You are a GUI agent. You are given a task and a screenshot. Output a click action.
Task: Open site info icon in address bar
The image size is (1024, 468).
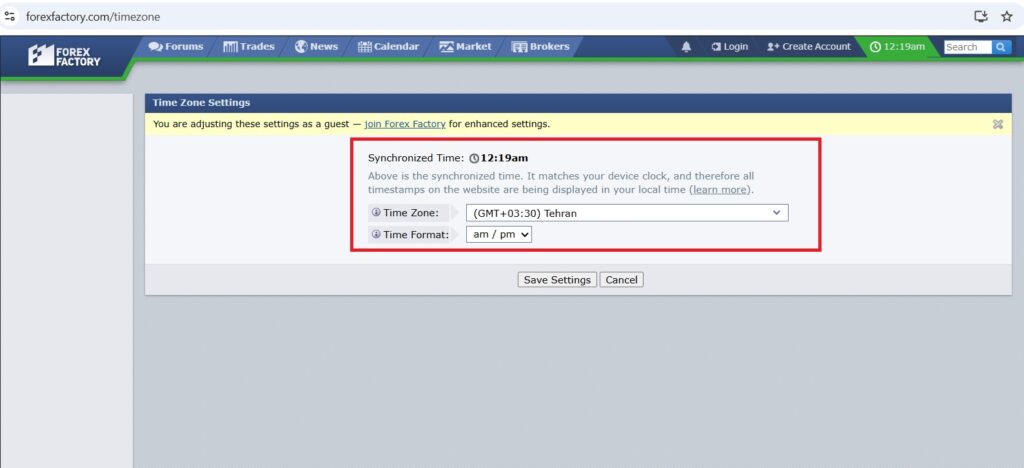pos(11,17)
